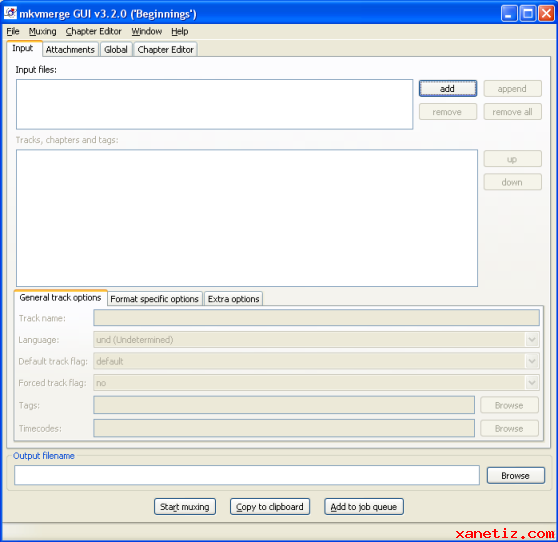This screenshot has width=558, height=542.
Task: Click the Copy to clipboard button
Action: pyautogui.click(x=270, y=506)
